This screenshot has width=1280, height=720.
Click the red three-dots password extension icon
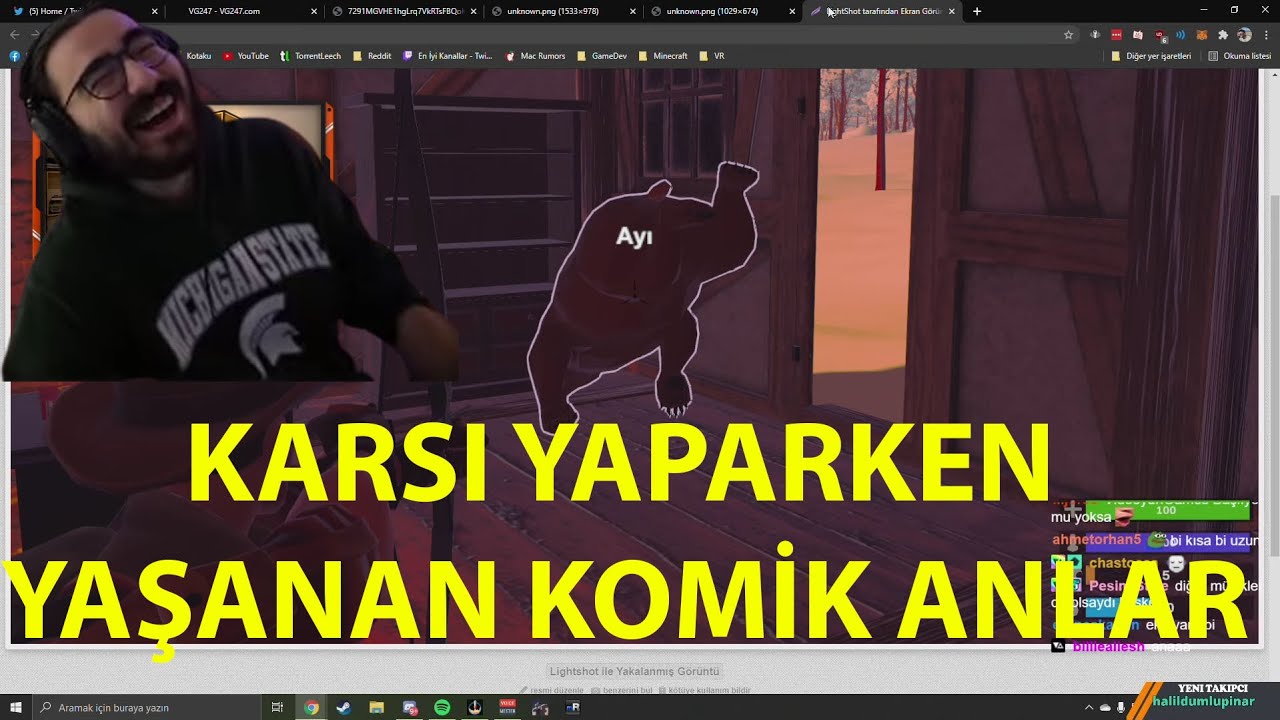(1117, 34)
